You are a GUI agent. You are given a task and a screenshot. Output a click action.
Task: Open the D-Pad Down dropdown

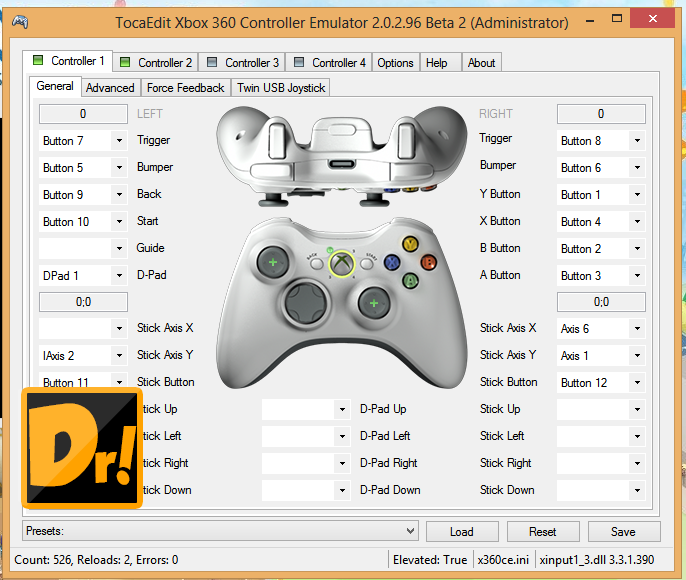tap(306, 490)
